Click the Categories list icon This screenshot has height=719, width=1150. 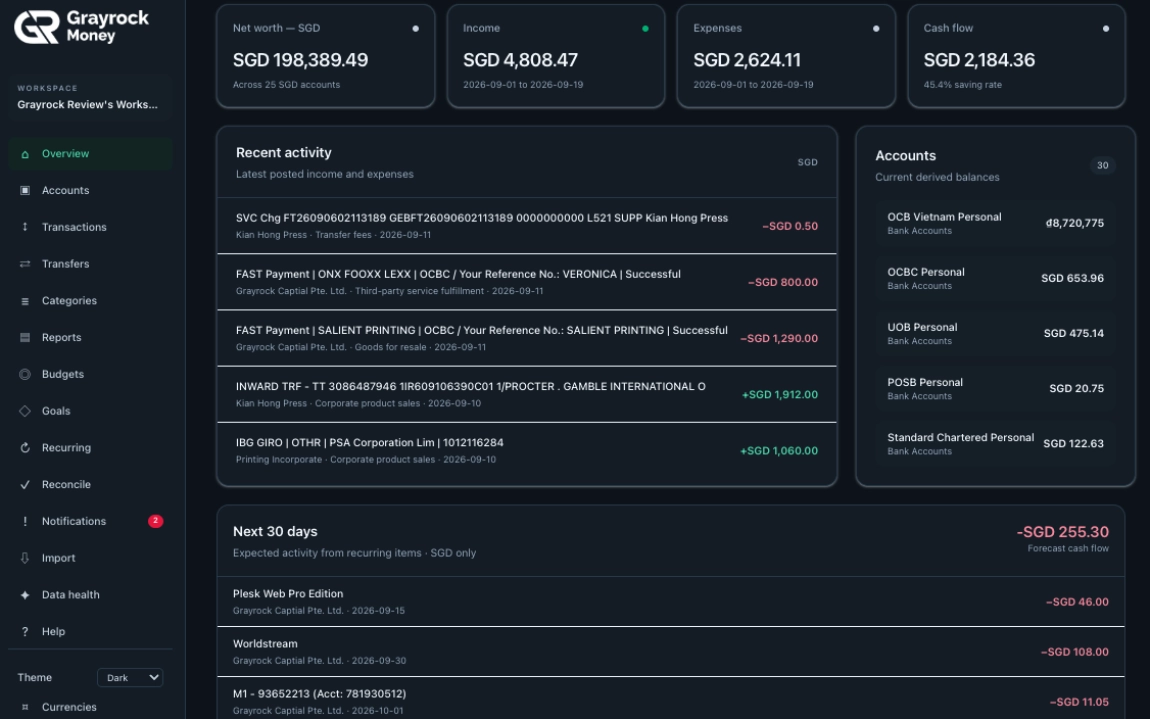[25, 301]
